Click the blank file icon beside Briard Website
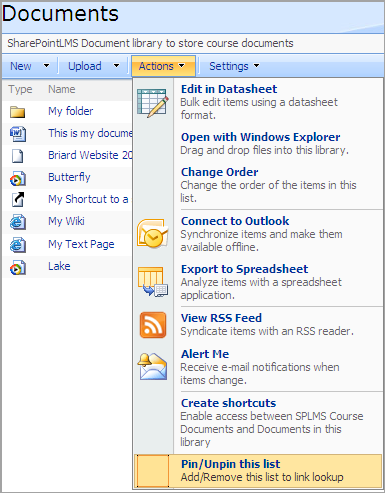 point(18,156)
